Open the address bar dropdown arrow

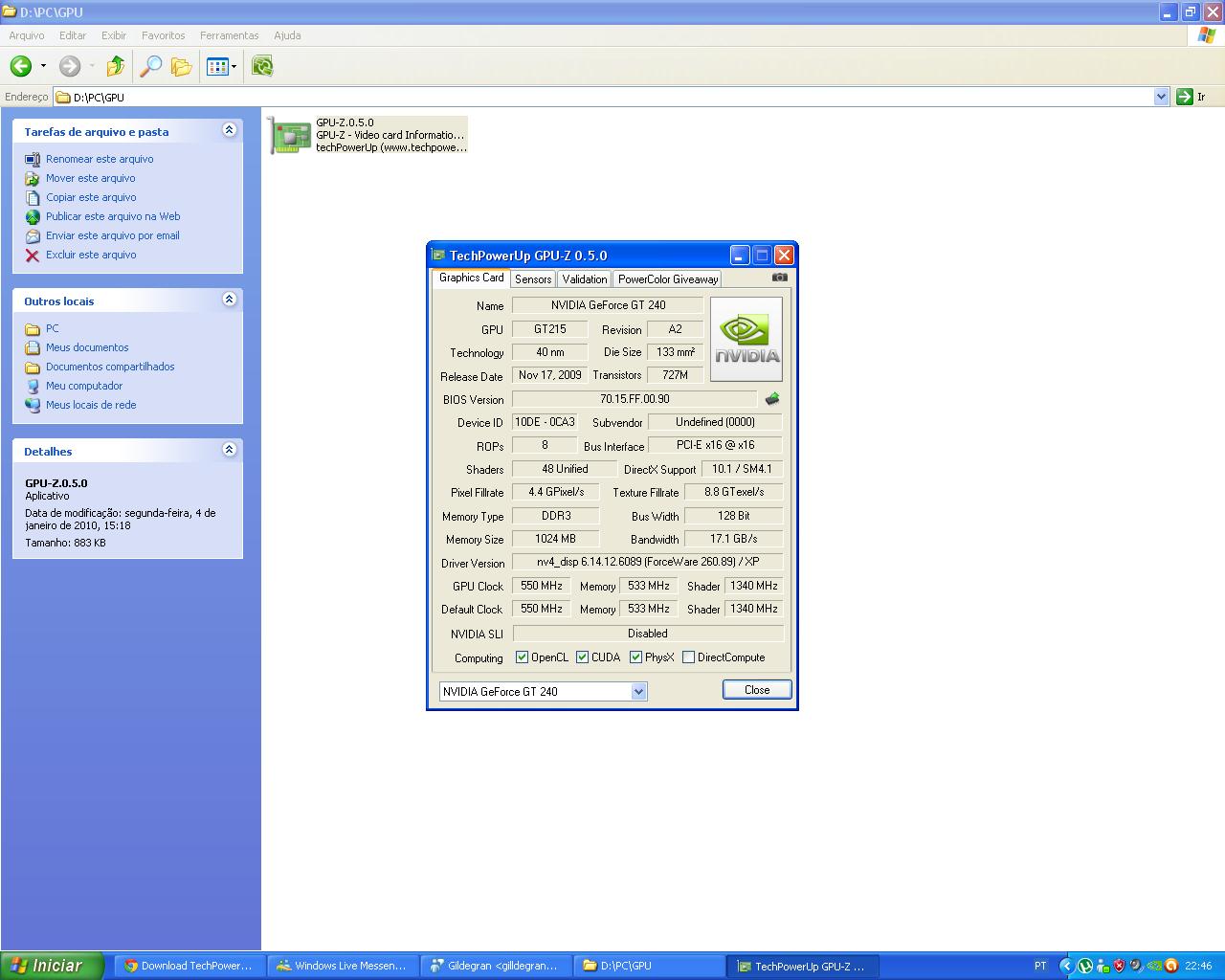(x=1161, y=97)
